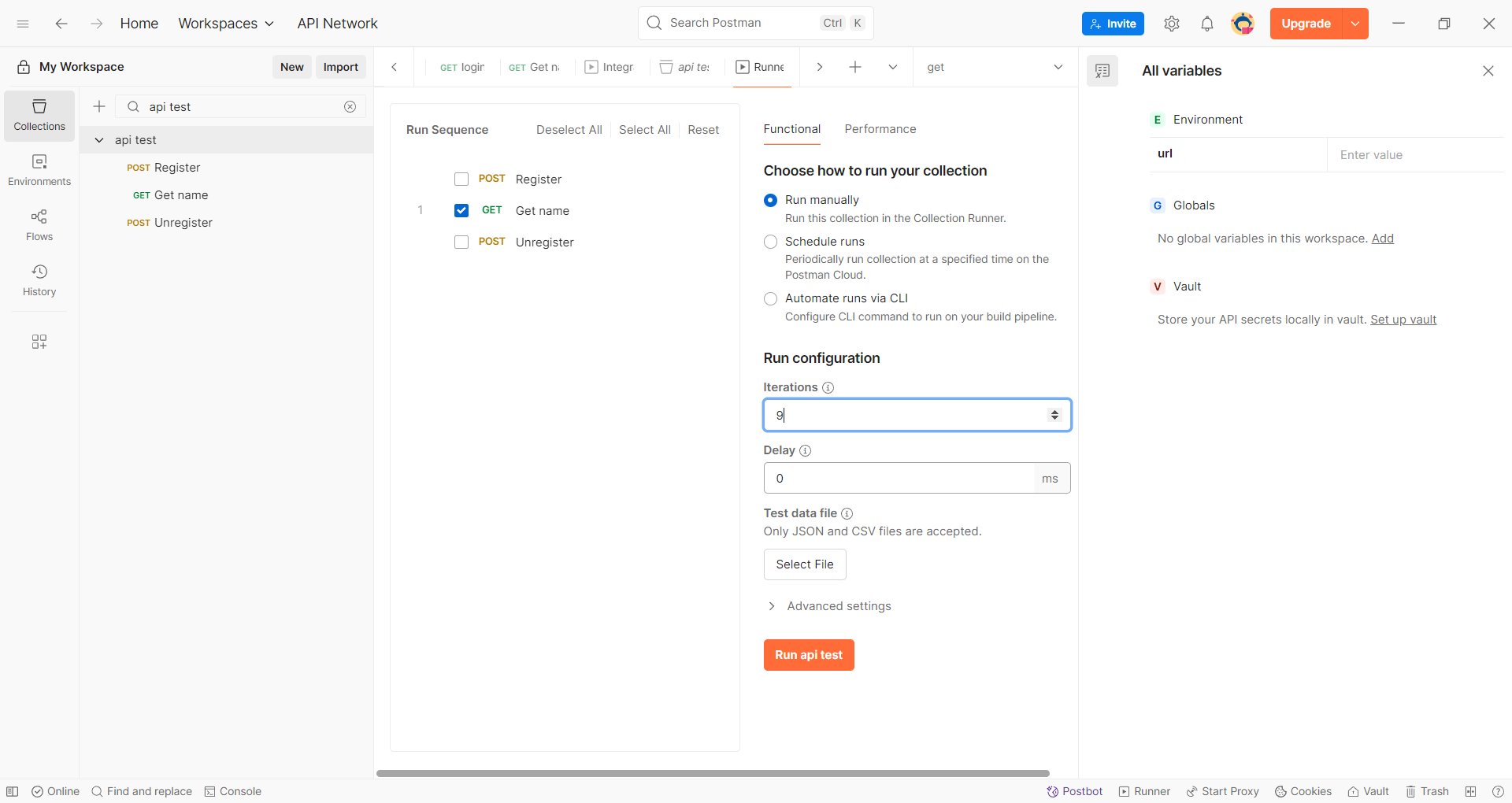This screenshot has width=1512, height=803.
Task: Open Flows in the sidebar
Action: click(x=39, y=226)
